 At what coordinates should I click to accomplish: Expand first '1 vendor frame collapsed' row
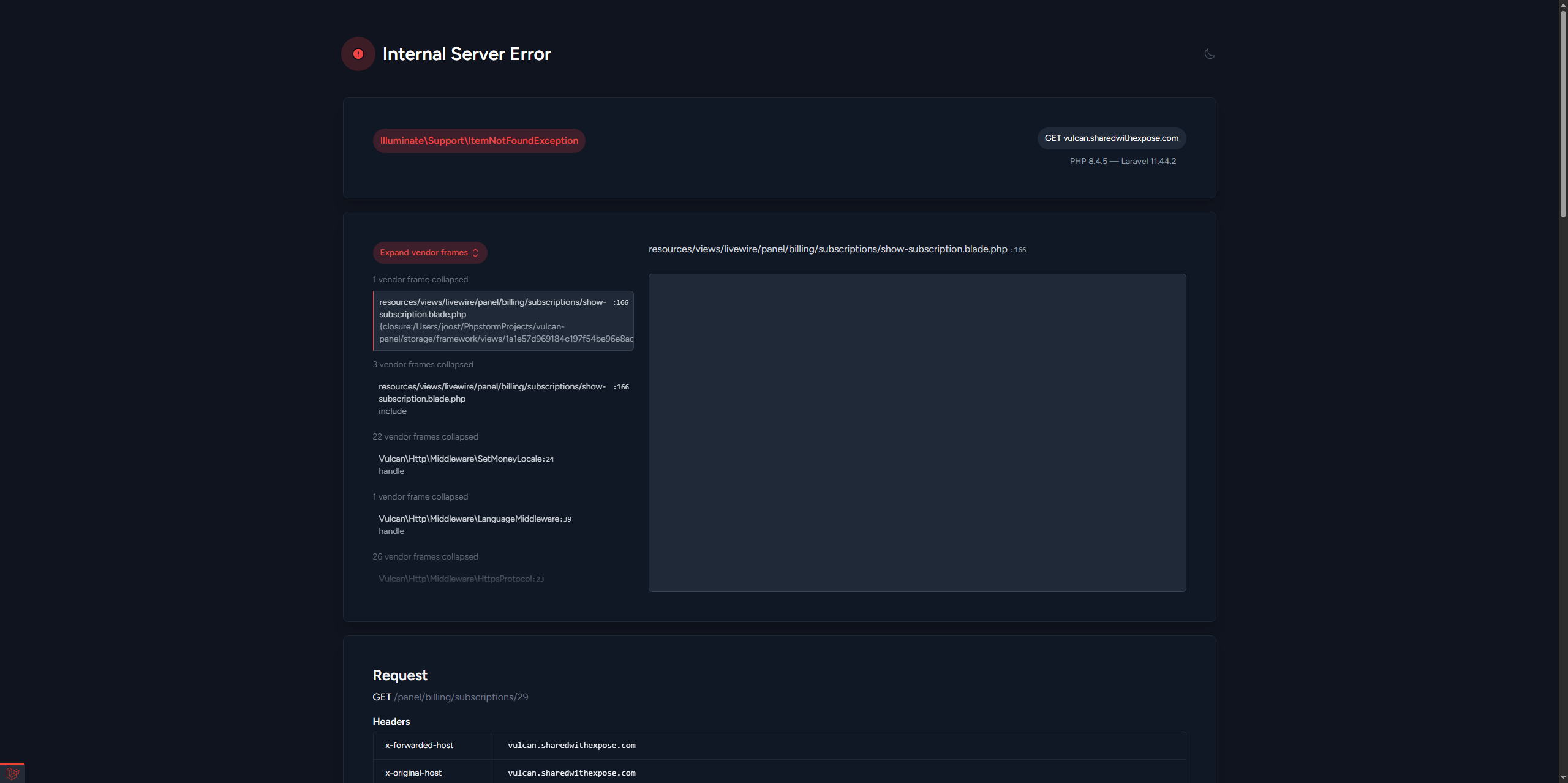pyautogui.click(x=420, y=279)
